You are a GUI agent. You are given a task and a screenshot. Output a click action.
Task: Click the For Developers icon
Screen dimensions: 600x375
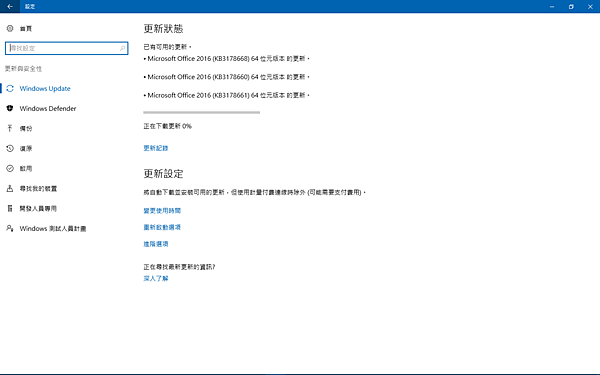point(10,208)
